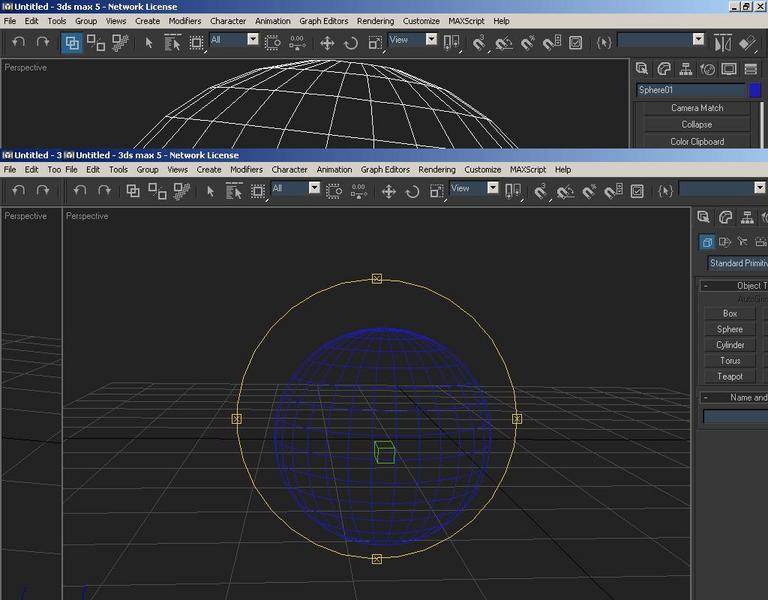Click the highlighted Select and Link tool
Image resolution: width=768 pixels, height=600 pixels.
[72, 43]
